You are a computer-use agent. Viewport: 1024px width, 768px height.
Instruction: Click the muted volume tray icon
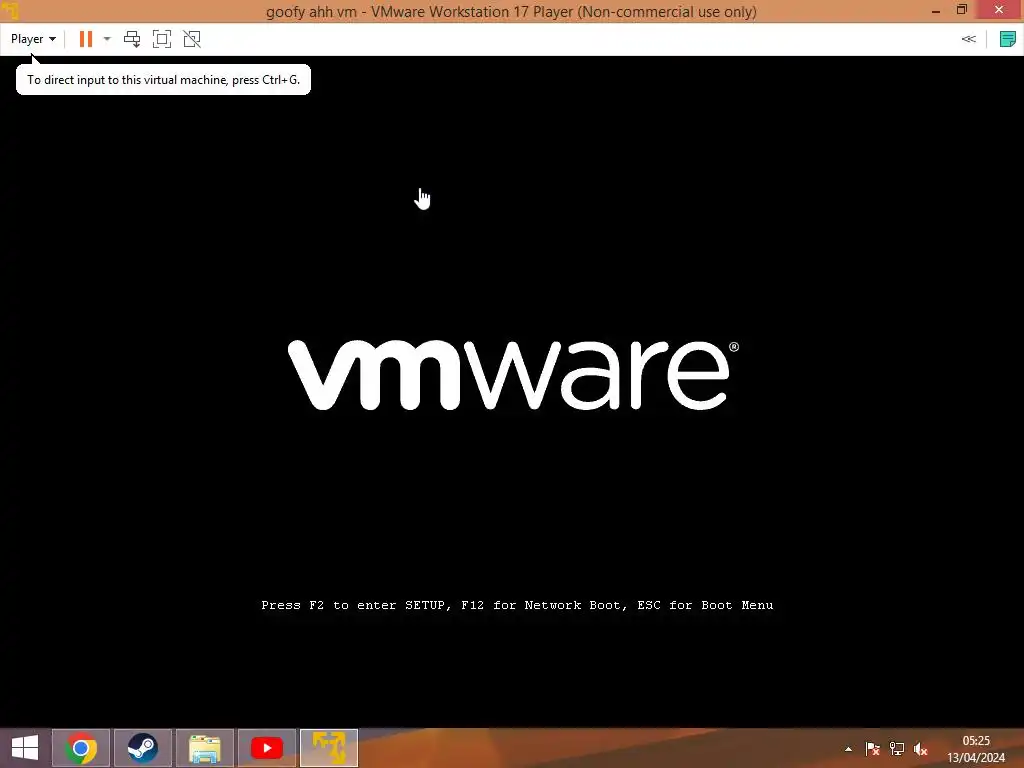[921, 749]
